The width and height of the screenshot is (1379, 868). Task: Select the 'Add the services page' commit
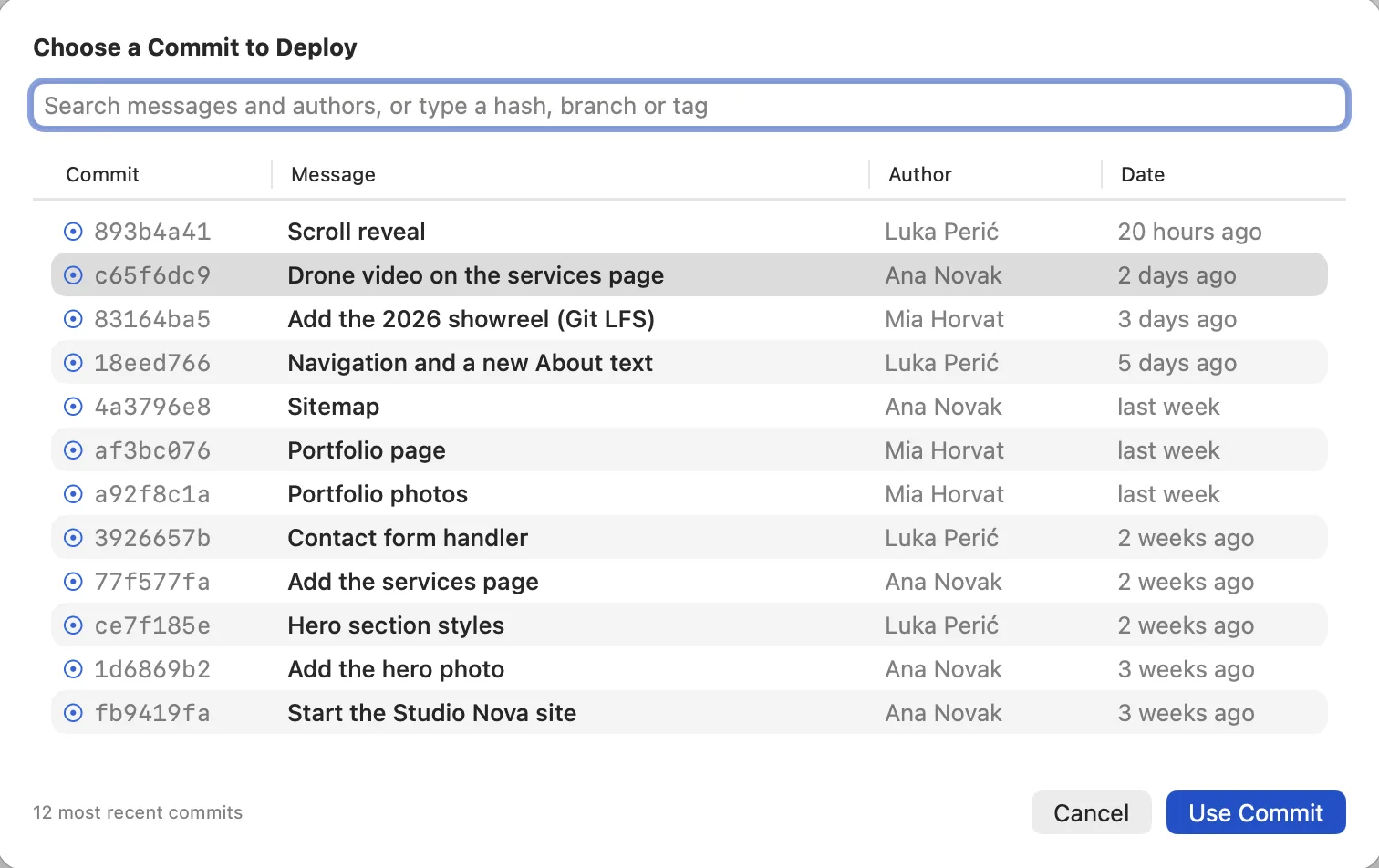tap(413, 582)
